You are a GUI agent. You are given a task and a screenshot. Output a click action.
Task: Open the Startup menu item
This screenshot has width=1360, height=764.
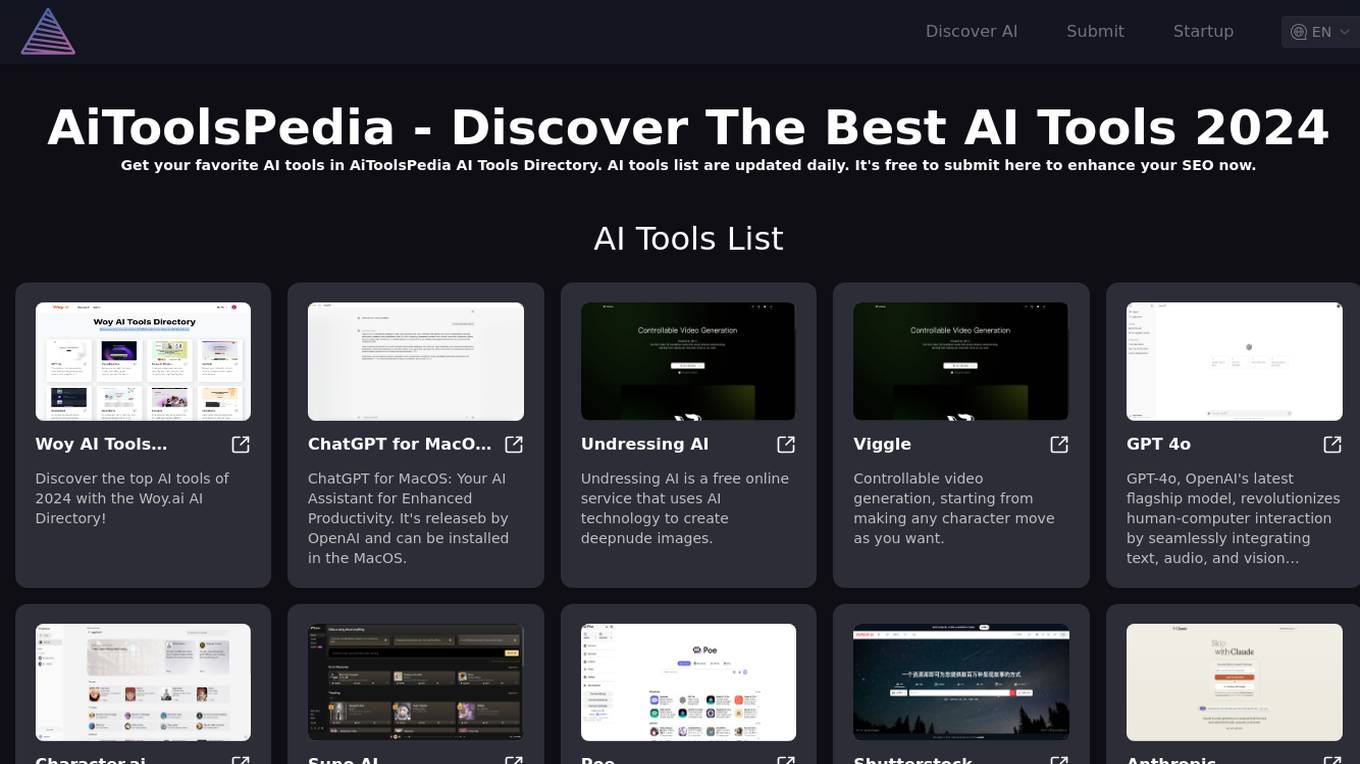pyautogui.click(x=1203, y=31)
